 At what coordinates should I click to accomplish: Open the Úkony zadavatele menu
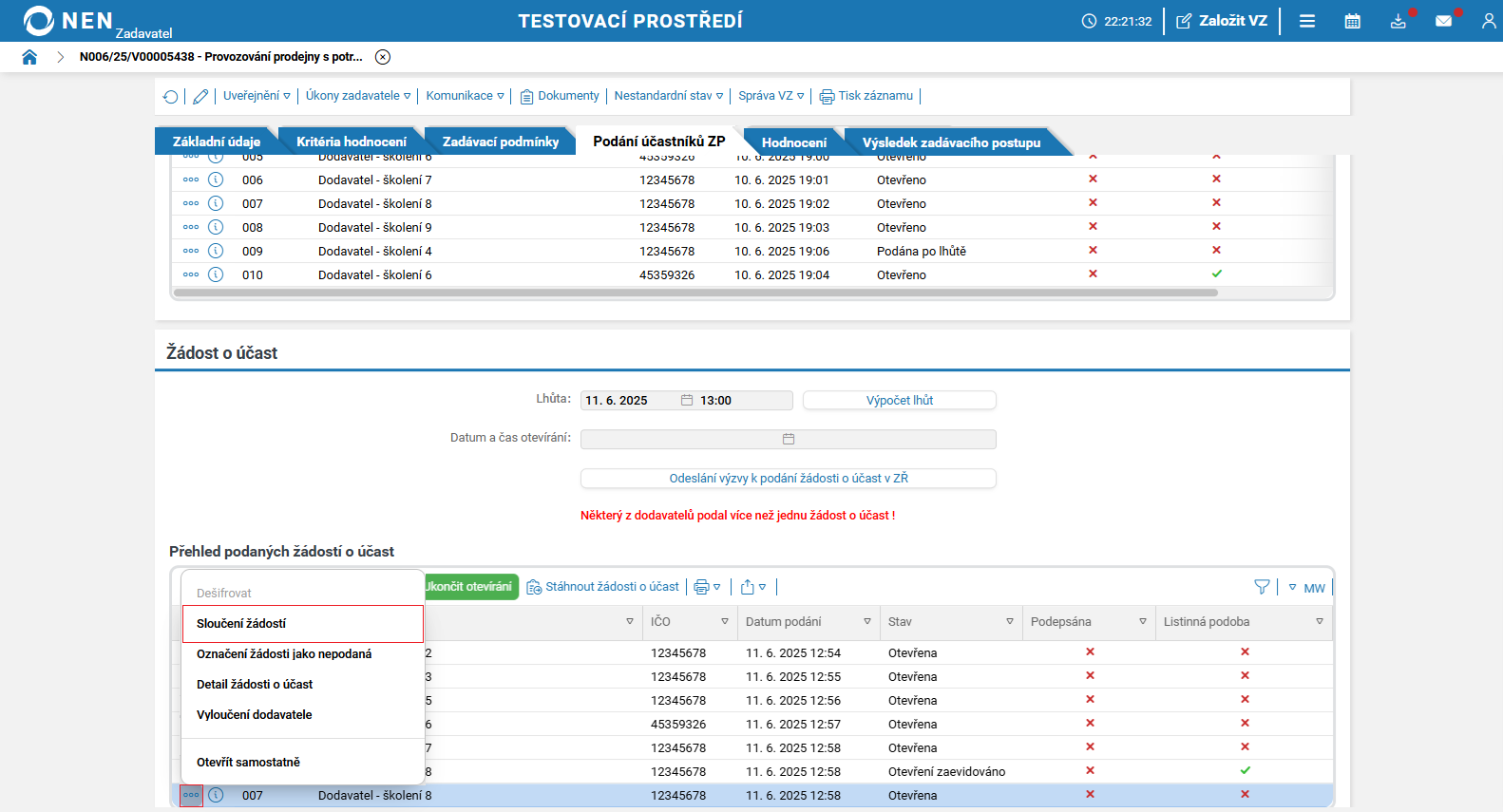358,96
